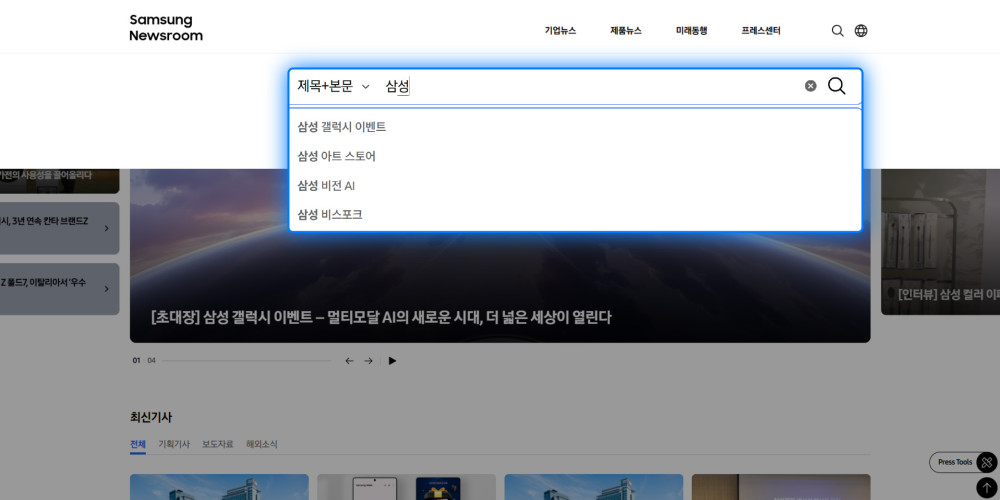Play the carousel slideshow
The height and width of the screenshot is (500, 1000).
pyautogui.click(x=392, y=361)
